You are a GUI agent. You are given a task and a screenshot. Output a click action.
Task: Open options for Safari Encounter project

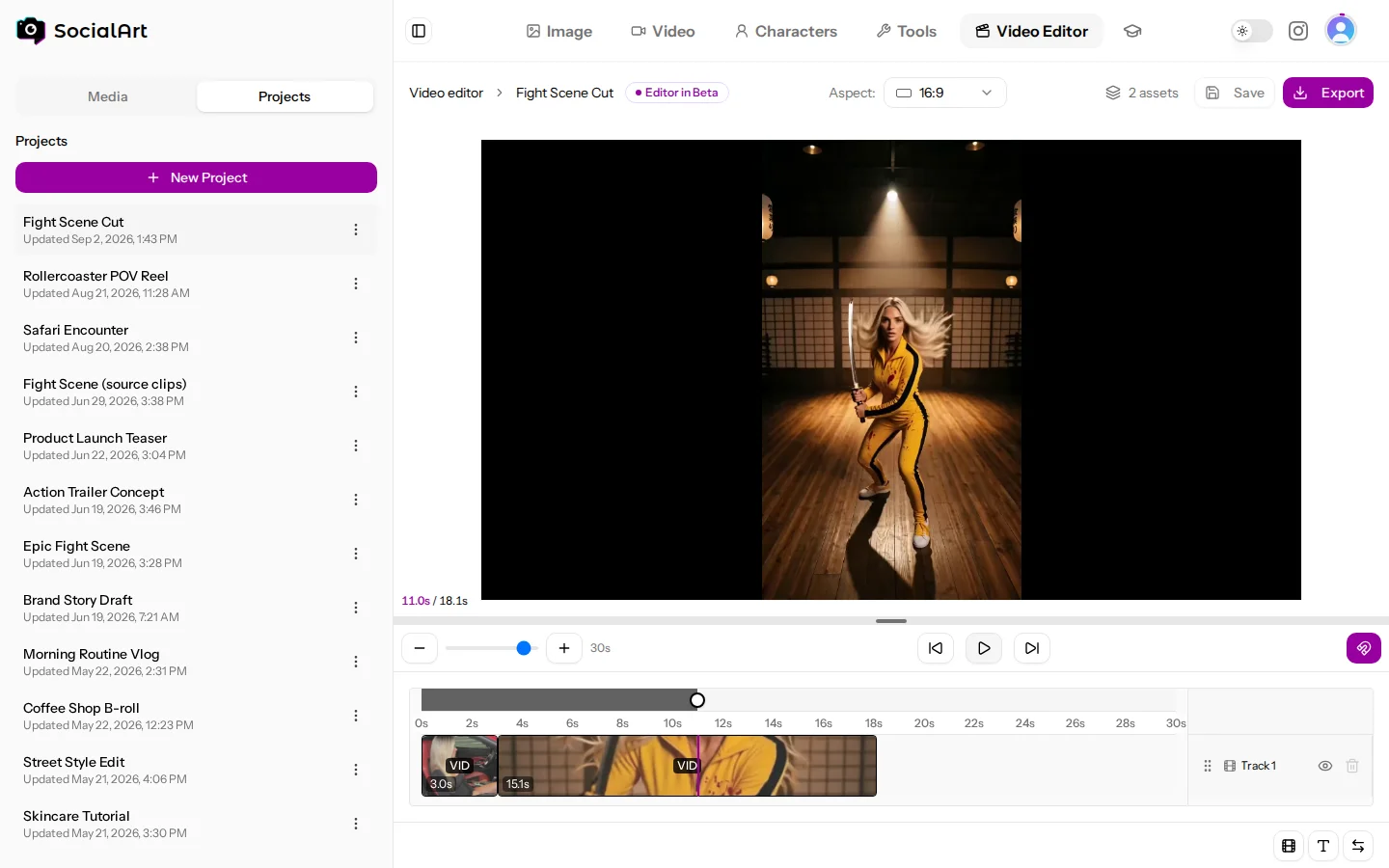tap(356, 338)
